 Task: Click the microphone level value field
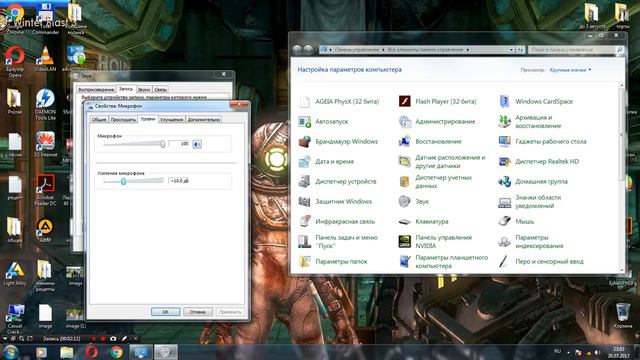pyautogui.click(x=180, y=144)
